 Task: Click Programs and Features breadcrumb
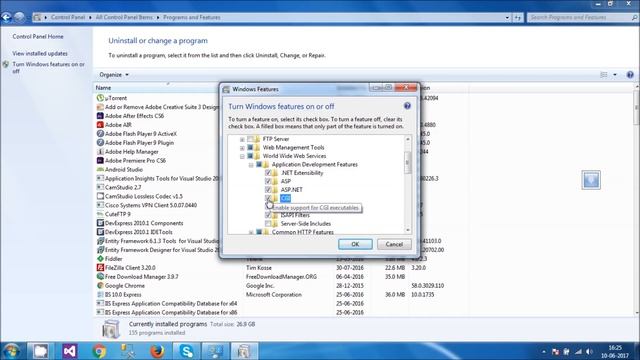coord(191,18)
